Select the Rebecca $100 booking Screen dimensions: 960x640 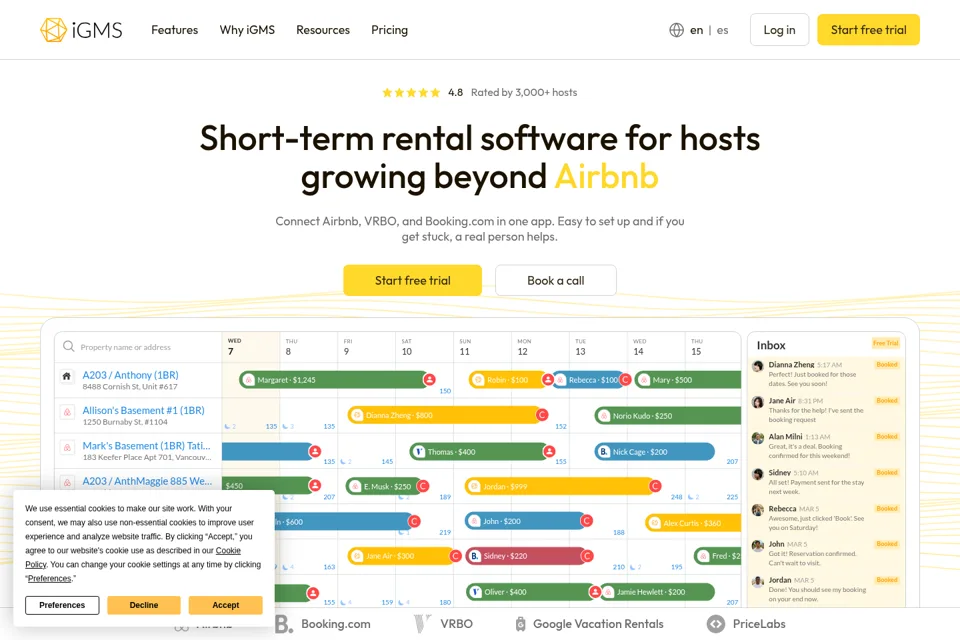click(x=592, y=380)
